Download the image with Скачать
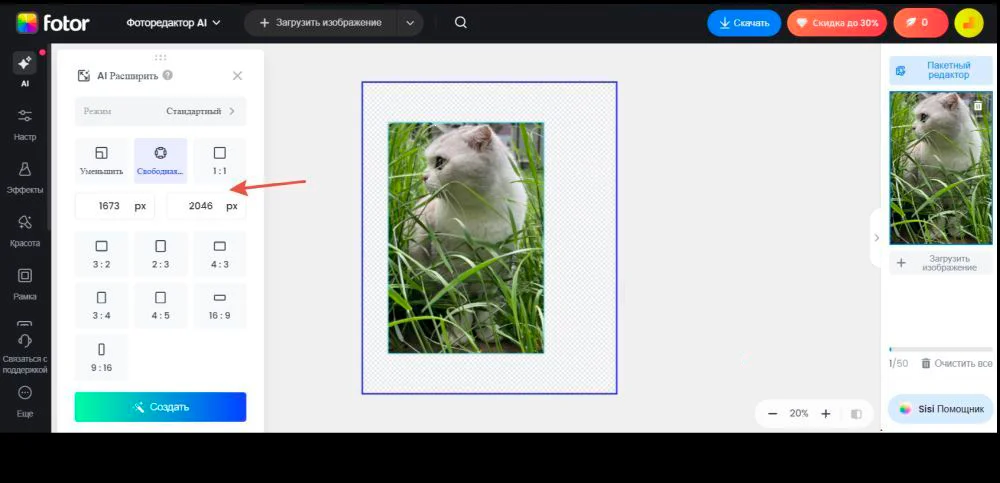 pyautogui.click(x=744, y=23)
